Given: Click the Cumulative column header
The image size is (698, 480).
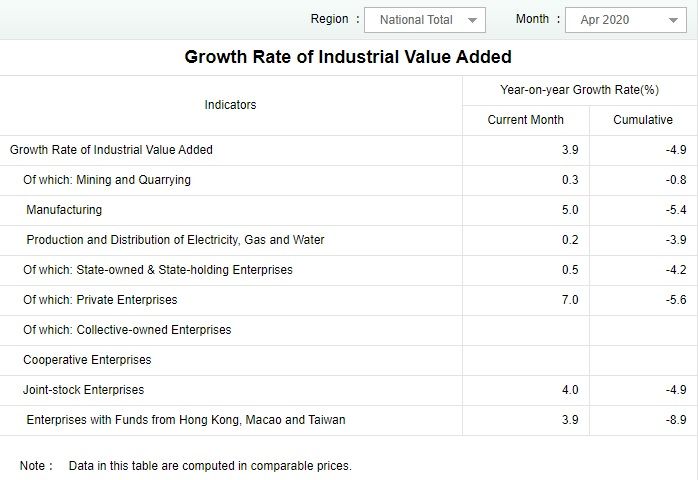Looking at the screenshot, I should click(643, 120).
